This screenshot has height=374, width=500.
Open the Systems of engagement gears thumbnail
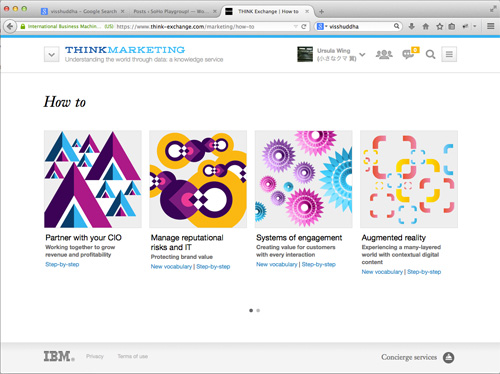tap(304, 179)
